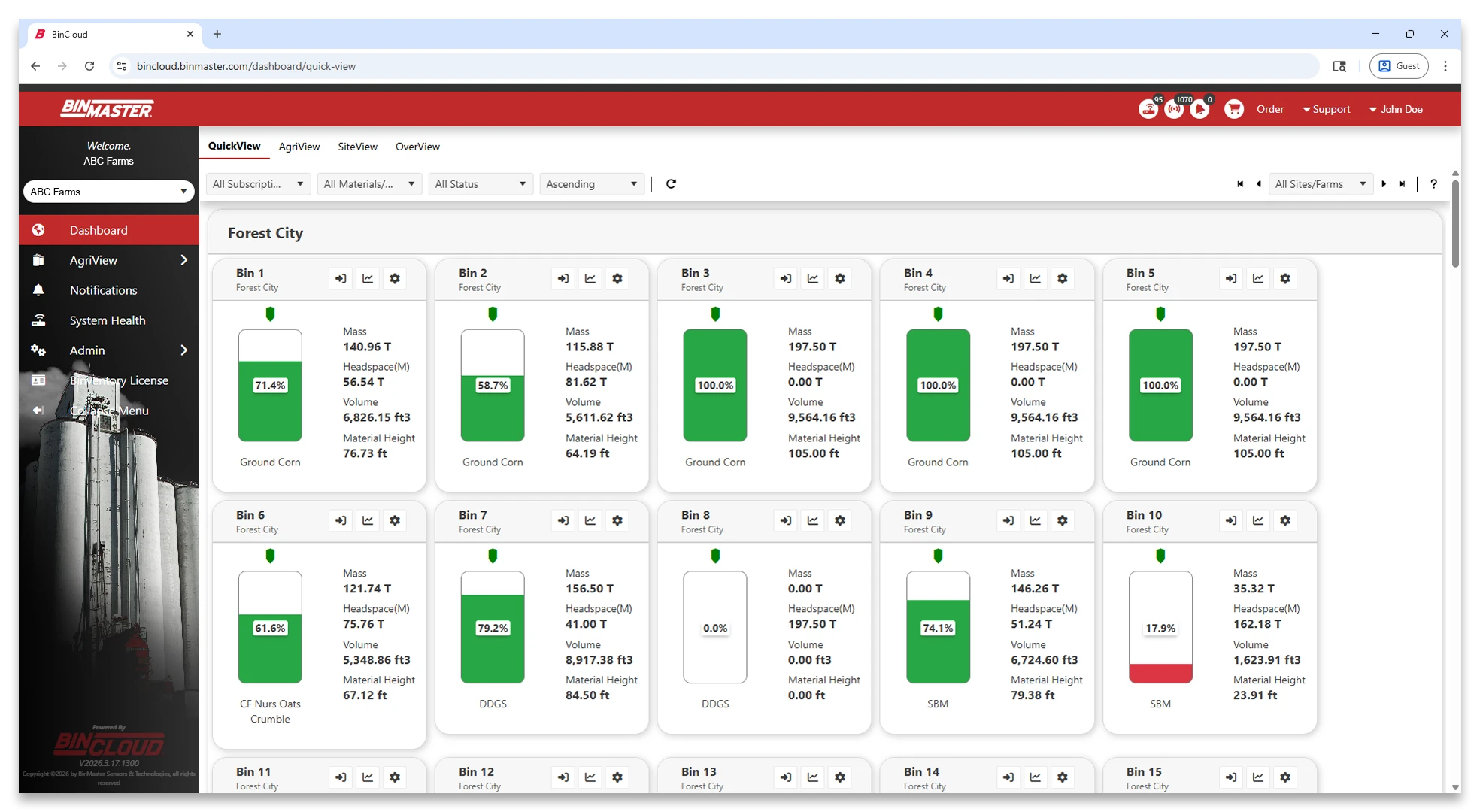Screen dimensions: 1480x812
Task: Switch to the AgriView tab
Action: (299, 147)
